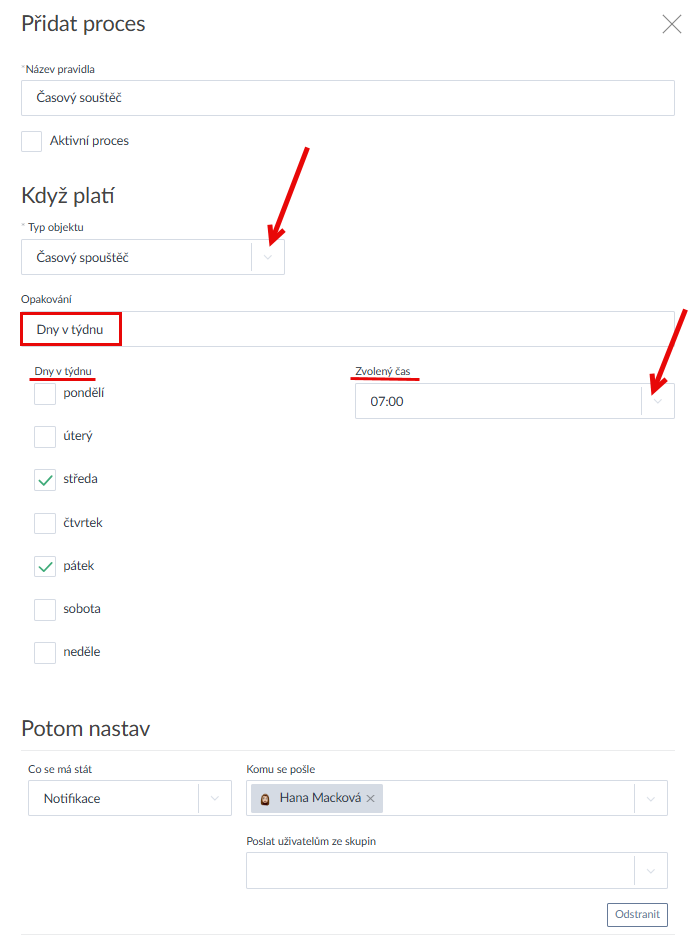Uncheck the středa checkbox
The width and height of the screenshot is (694, 947).
pyautogui.click(x=45, y=480)
